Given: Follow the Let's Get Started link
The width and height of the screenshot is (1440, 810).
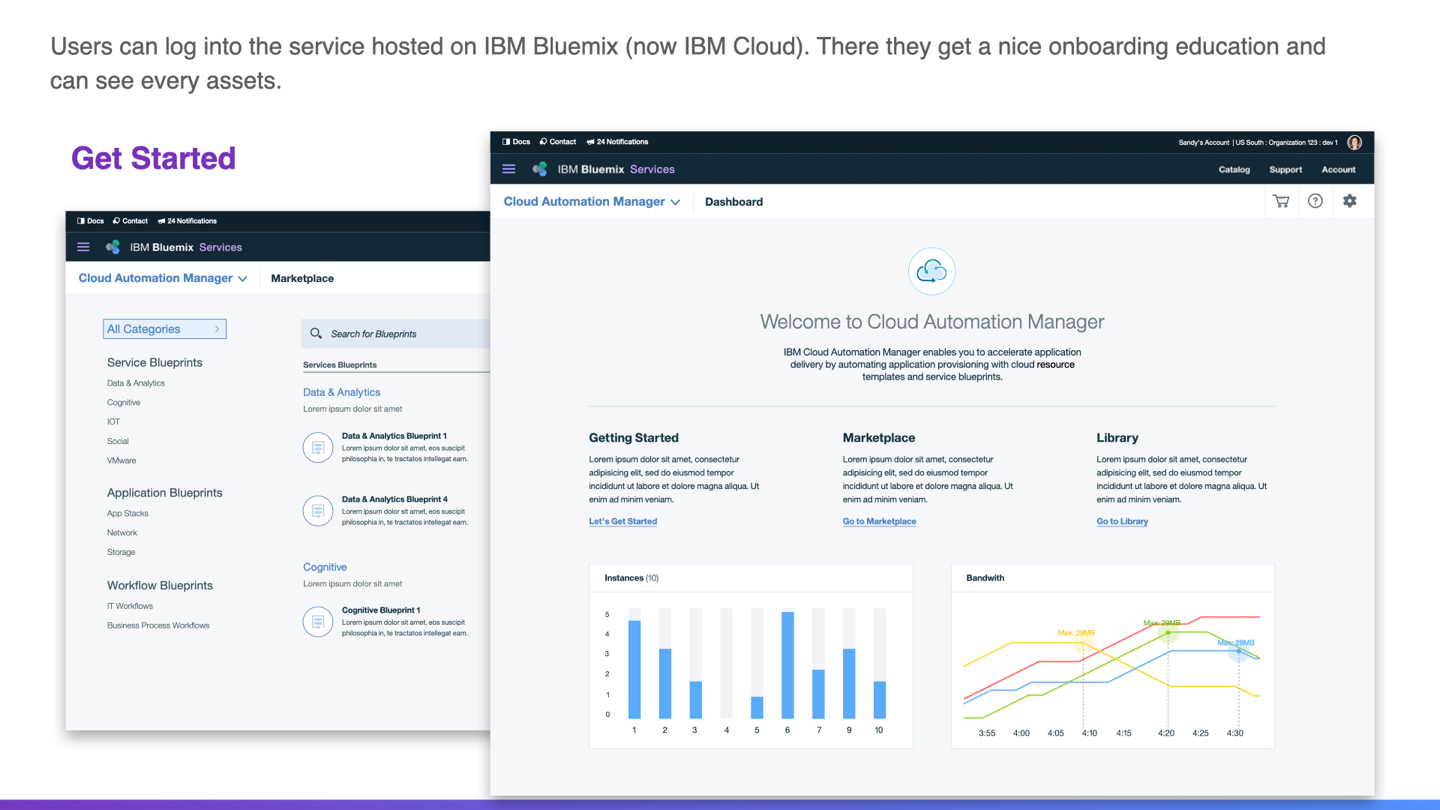Looking at the screenshot, I should [x=623, y=521].
